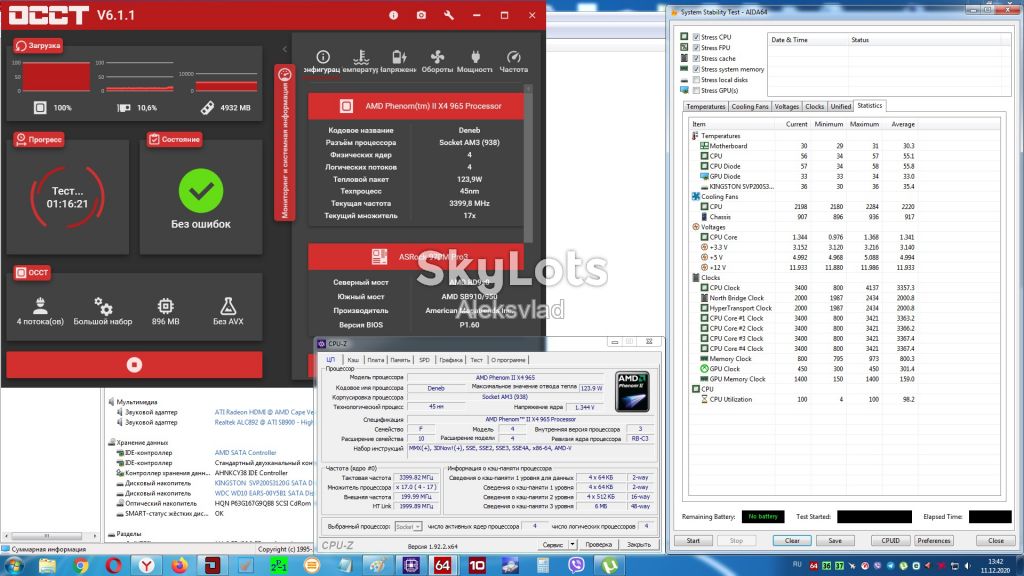Screen dimensions: 1024x576
Task: Open the Конфигурация info section in OCCT
Action: (x=322, y=61)
